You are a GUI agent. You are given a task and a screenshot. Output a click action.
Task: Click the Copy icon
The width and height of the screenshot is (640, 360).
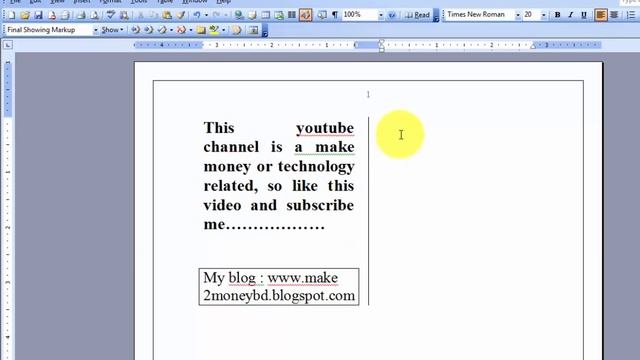[x=153, y=16]
